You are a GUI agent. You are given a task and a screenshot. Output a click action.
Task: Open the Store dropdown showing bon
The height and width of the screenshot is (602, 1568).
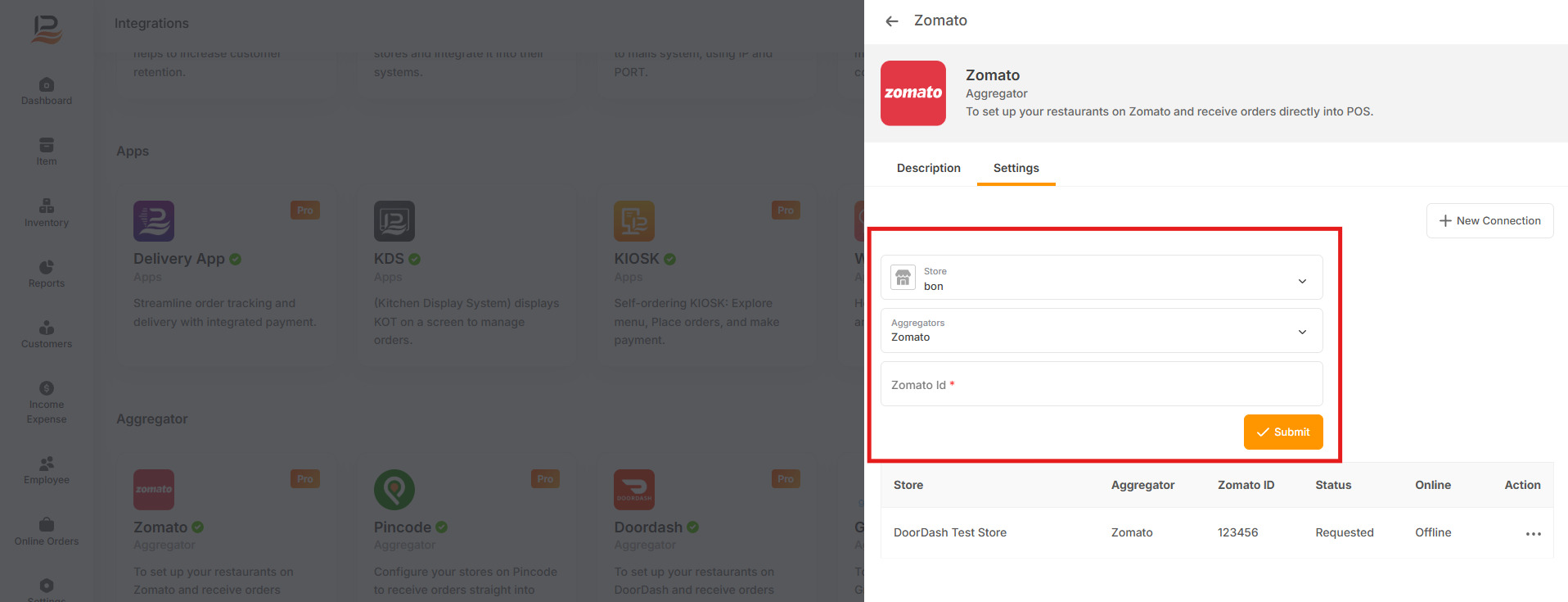(x=1102, y=278)
